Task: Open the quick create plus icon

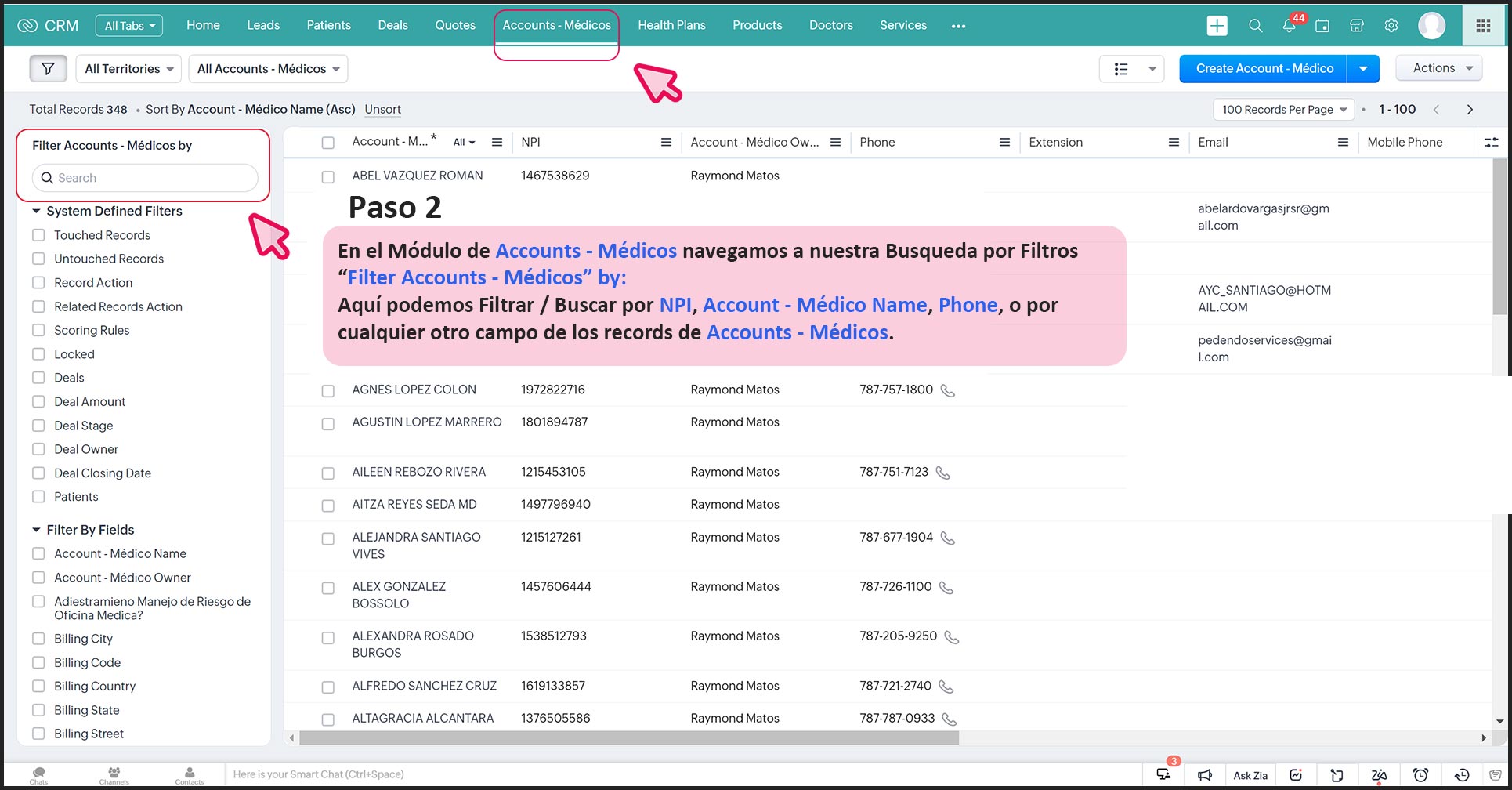Action: click(1217, 26)
